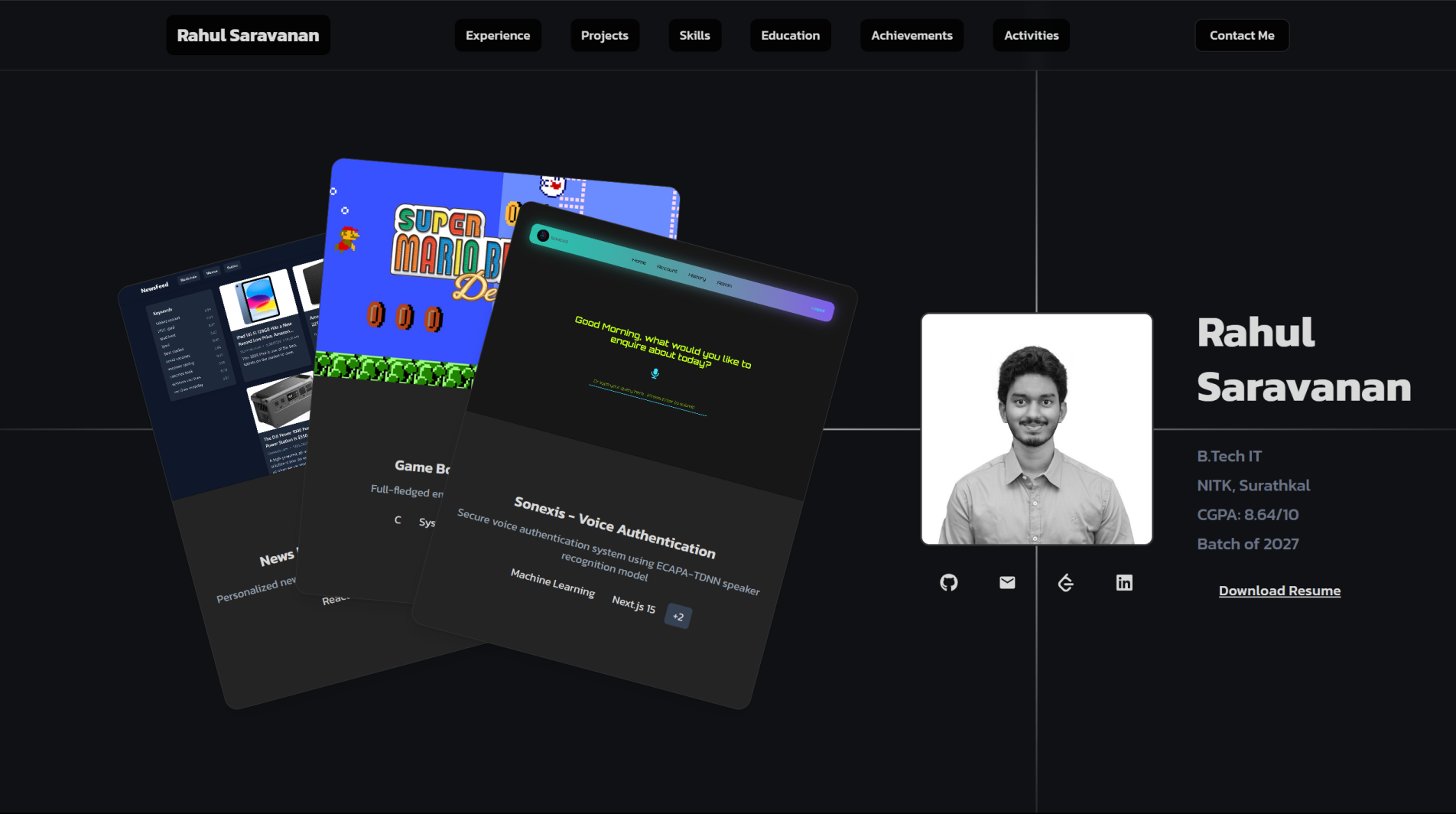Download Resume link
Viewport: 1456px width, 814px height.
click(x=1279, y=591)
